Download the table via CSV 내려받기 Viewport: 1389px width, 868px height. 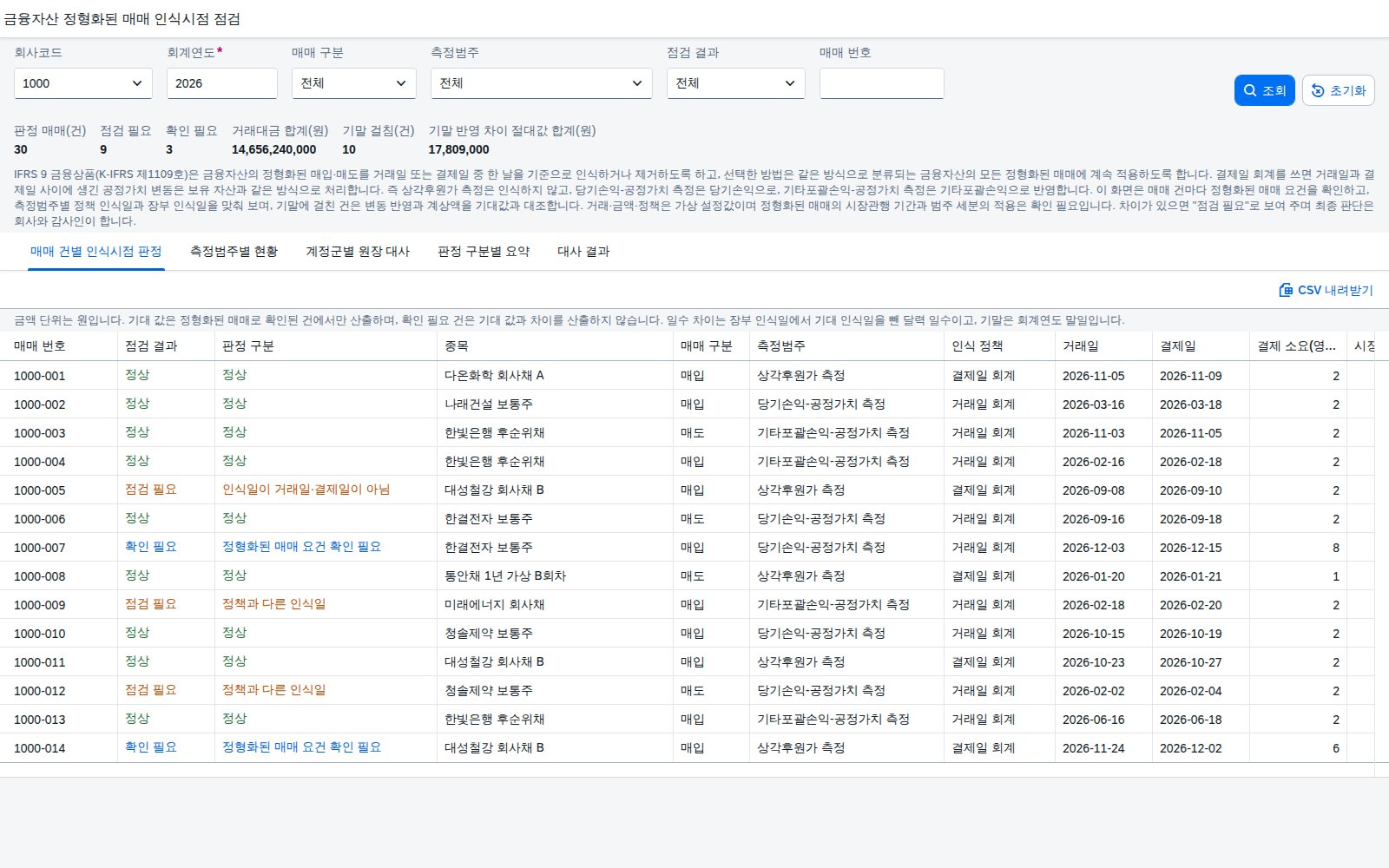coord(1326,290)
